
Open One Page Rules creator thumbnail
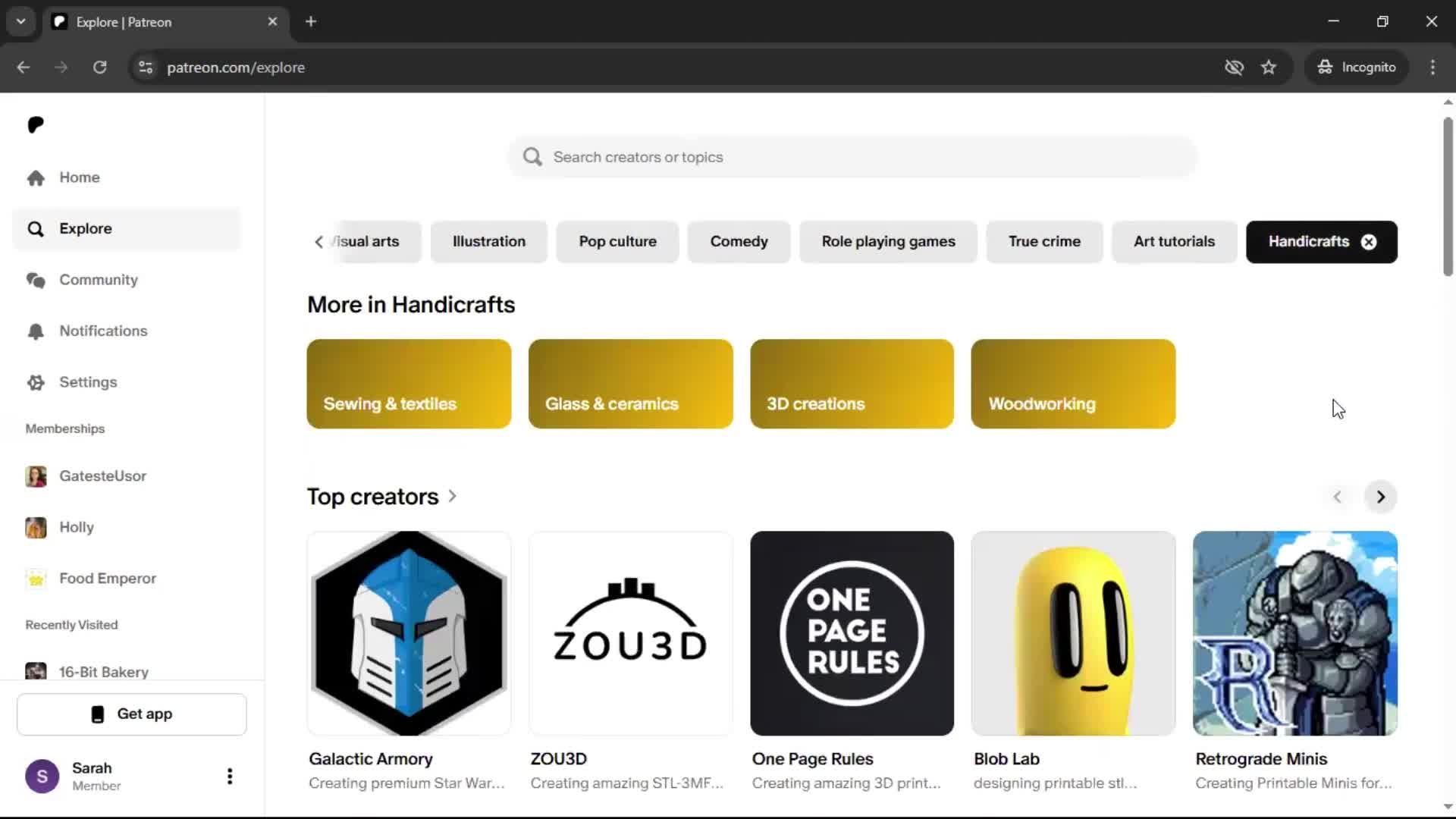coord(852,633)
